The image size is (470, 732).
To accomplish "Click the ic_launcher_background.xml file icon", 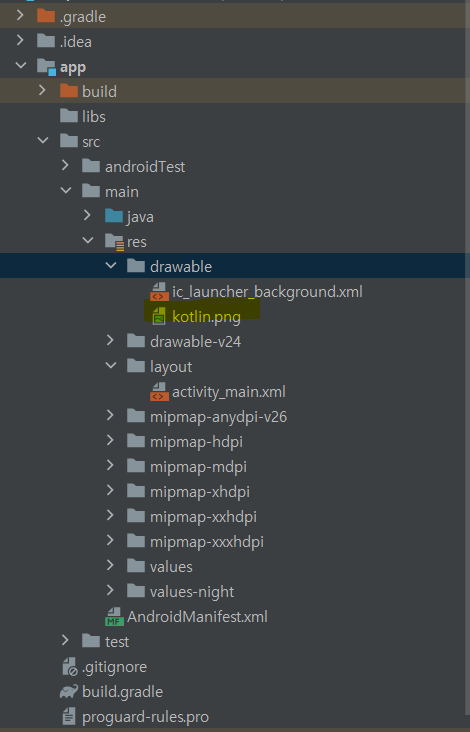I will (x=159, y=291).
